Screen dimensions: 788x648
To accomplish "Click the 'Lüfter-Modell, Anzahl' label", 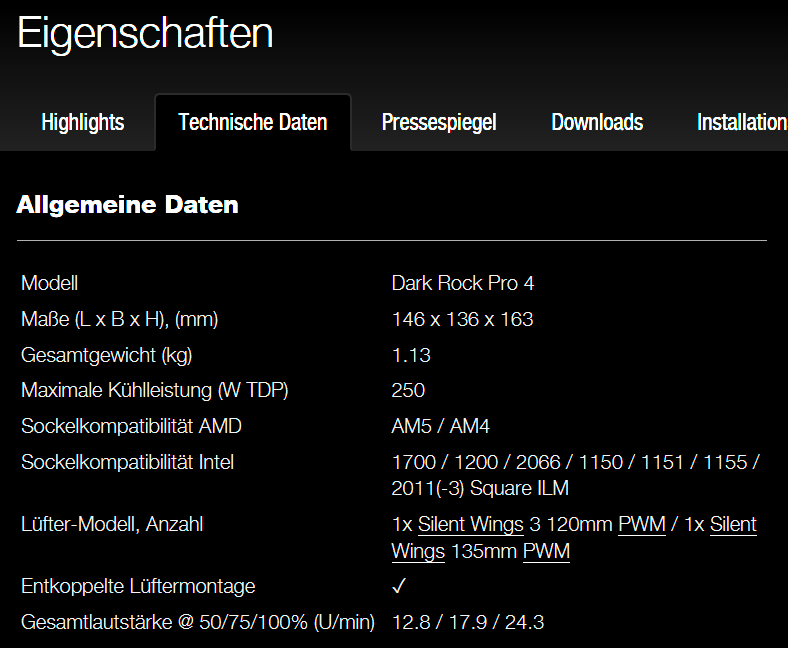I will click(112, 524).
